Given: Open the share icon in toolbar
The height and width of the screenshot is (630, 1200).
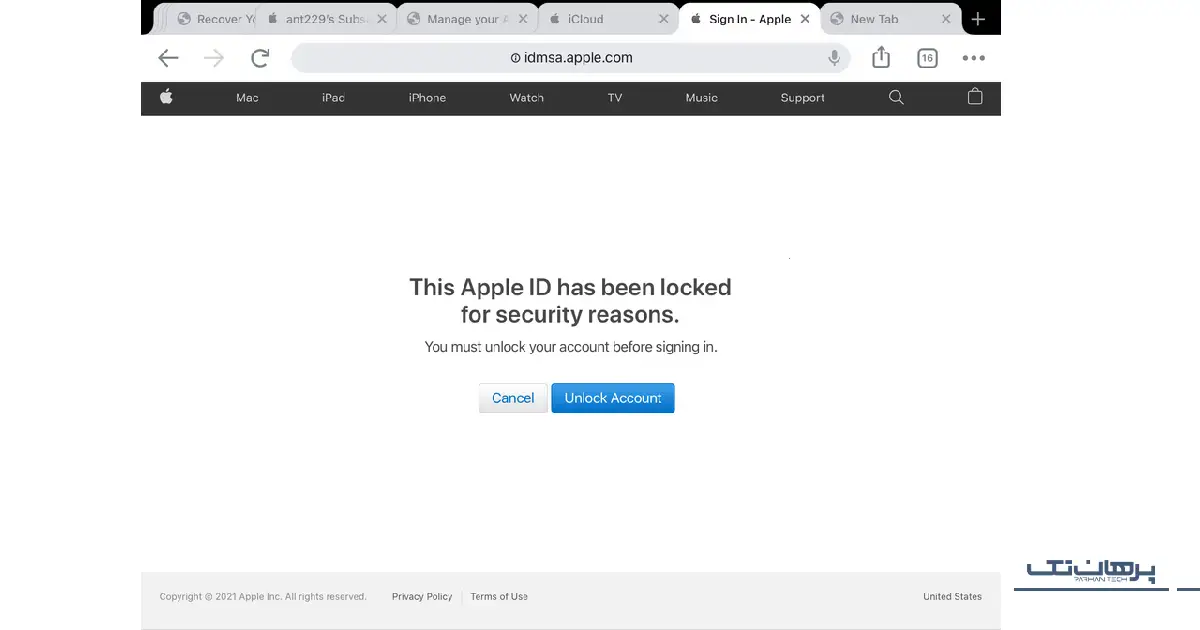Looking at the screenshot, I should click(881, 58).
